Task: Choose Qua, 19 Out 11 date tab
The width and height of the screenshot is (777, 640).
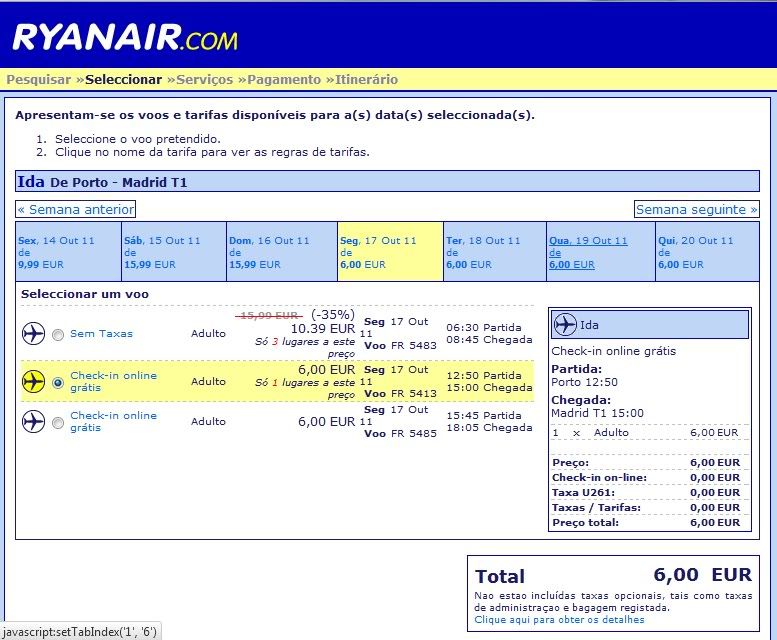Action: tap(601, 252)
